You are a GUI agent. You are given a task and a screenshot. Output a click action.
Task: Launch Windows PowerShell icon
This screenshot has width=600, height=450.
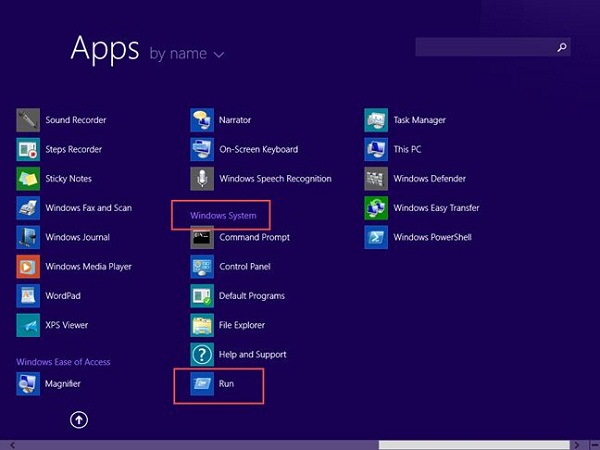point(376,237)
